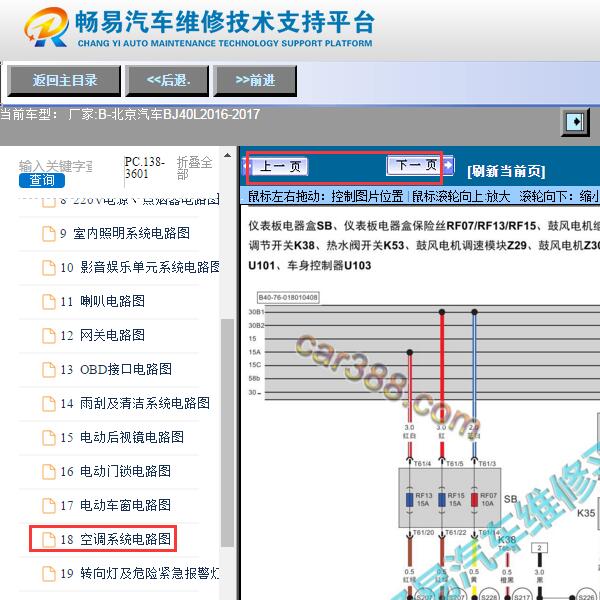600x600 pixels.
Task: Open 13 OBD接口电路图
Action: [x=116, y=369]
